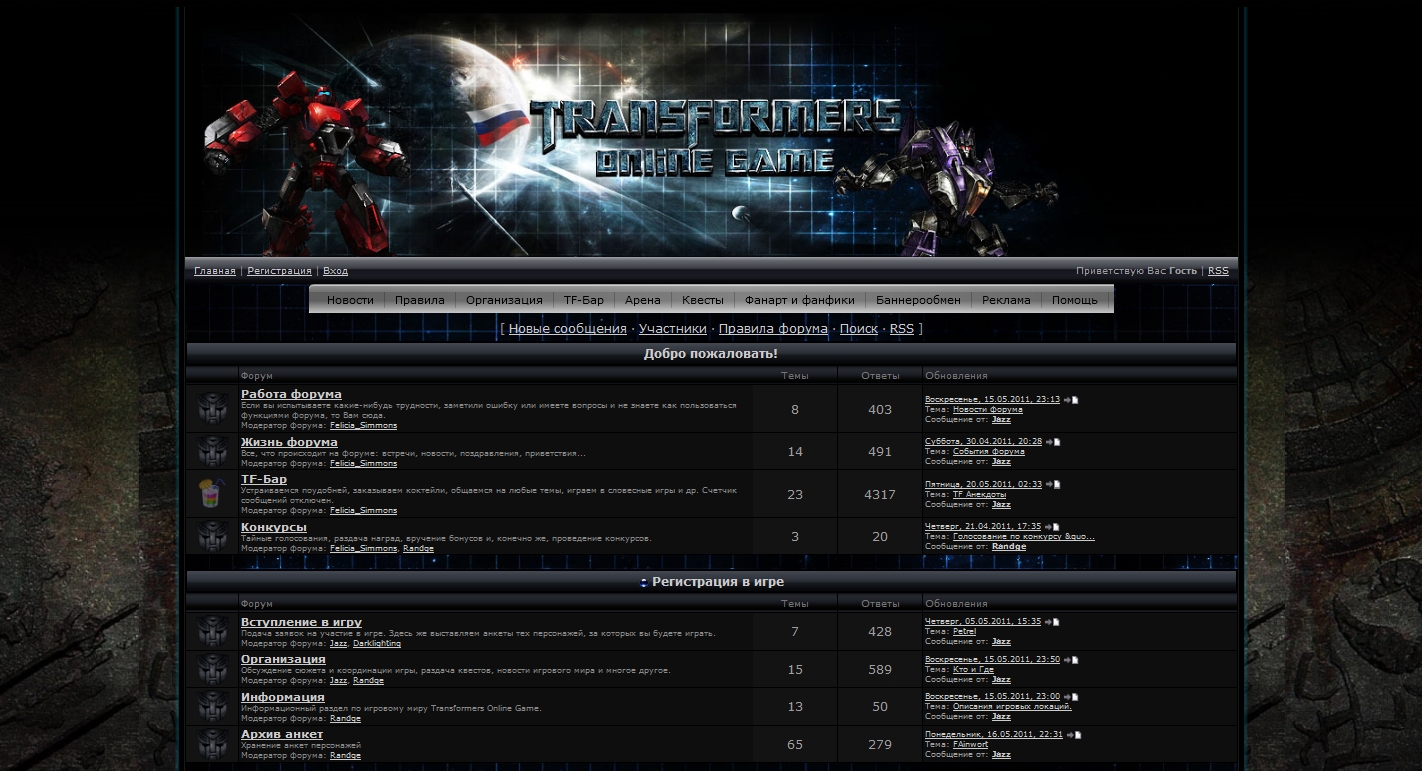Click last post arrow icon in Организация row
Viewport: 1422px width, 771px height.
tap(1070, 660)
